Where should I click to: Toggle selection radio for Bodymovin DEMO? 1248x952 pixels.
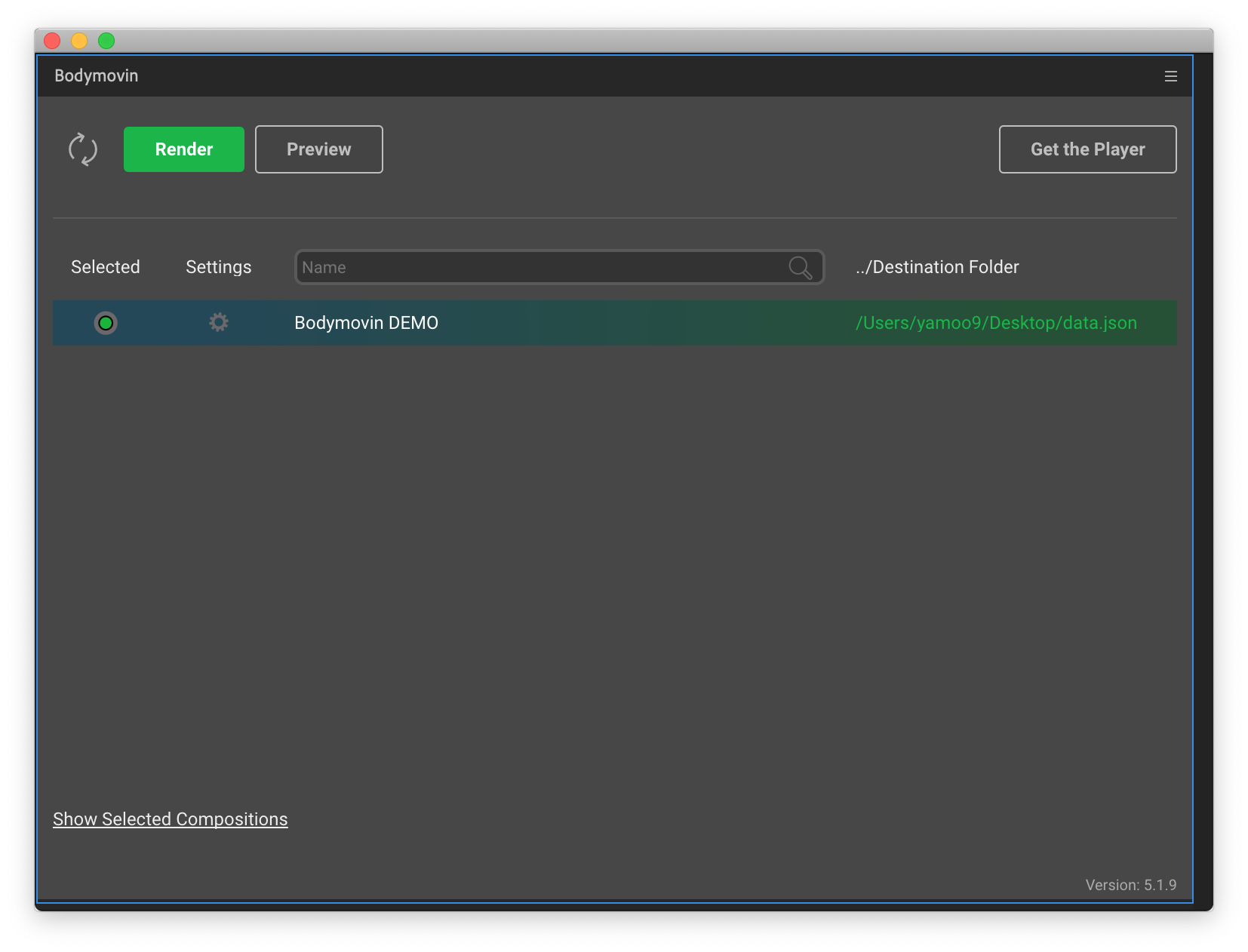pyautogui.click(x=106, y=323)
